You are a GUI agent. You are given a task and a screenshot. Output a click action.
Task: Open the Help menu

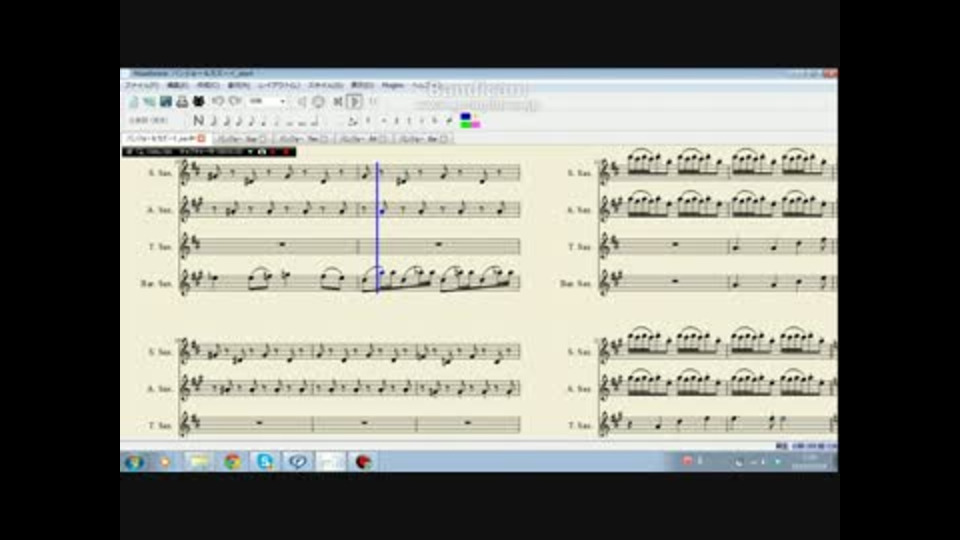tap(427, 86)
